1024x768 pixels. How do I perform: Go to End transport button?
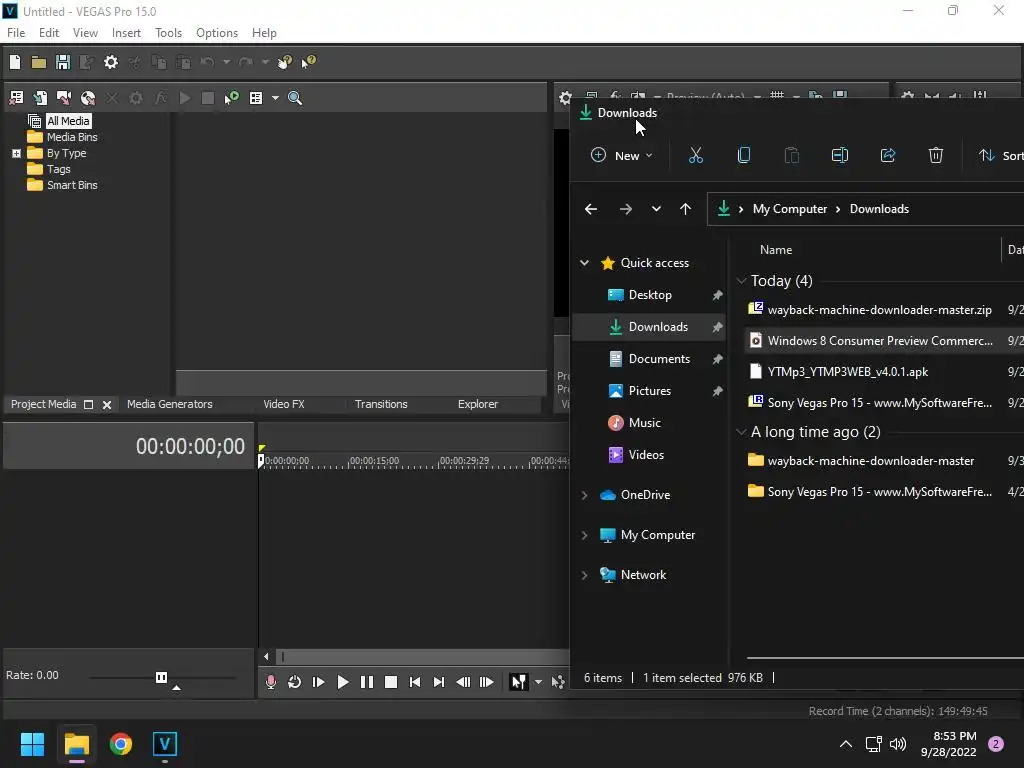pyautogui.click(x=439, y=682)
